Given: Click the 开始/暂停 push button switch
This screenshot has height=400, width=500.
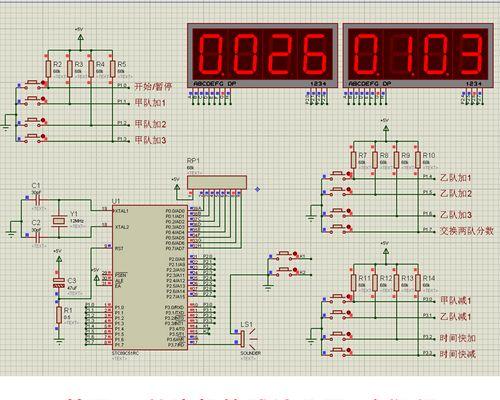Looking at the screenshot, I should (x=33, y=83).
